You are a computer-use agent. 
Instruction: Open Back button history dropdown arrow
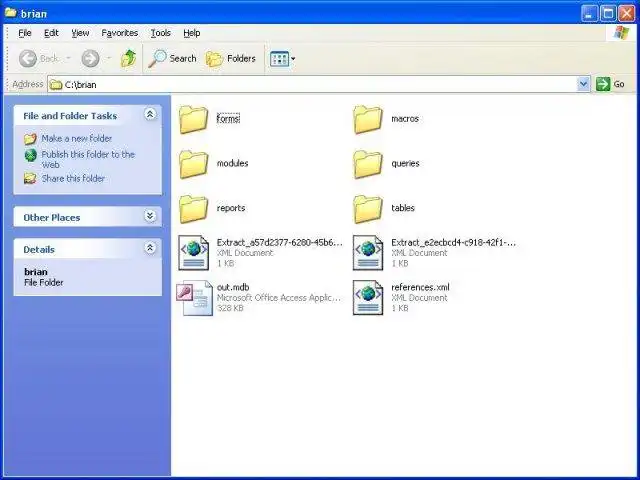68,59
